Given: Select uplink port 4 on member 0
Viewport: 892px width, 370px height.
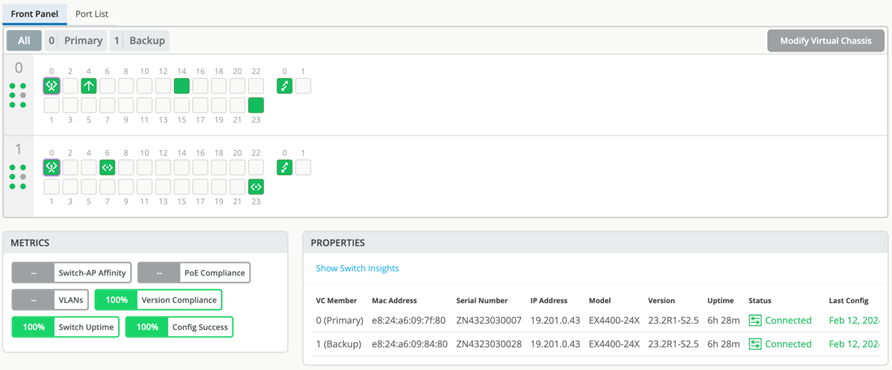Looking at the screenshot, I should [x=89, y=86].
